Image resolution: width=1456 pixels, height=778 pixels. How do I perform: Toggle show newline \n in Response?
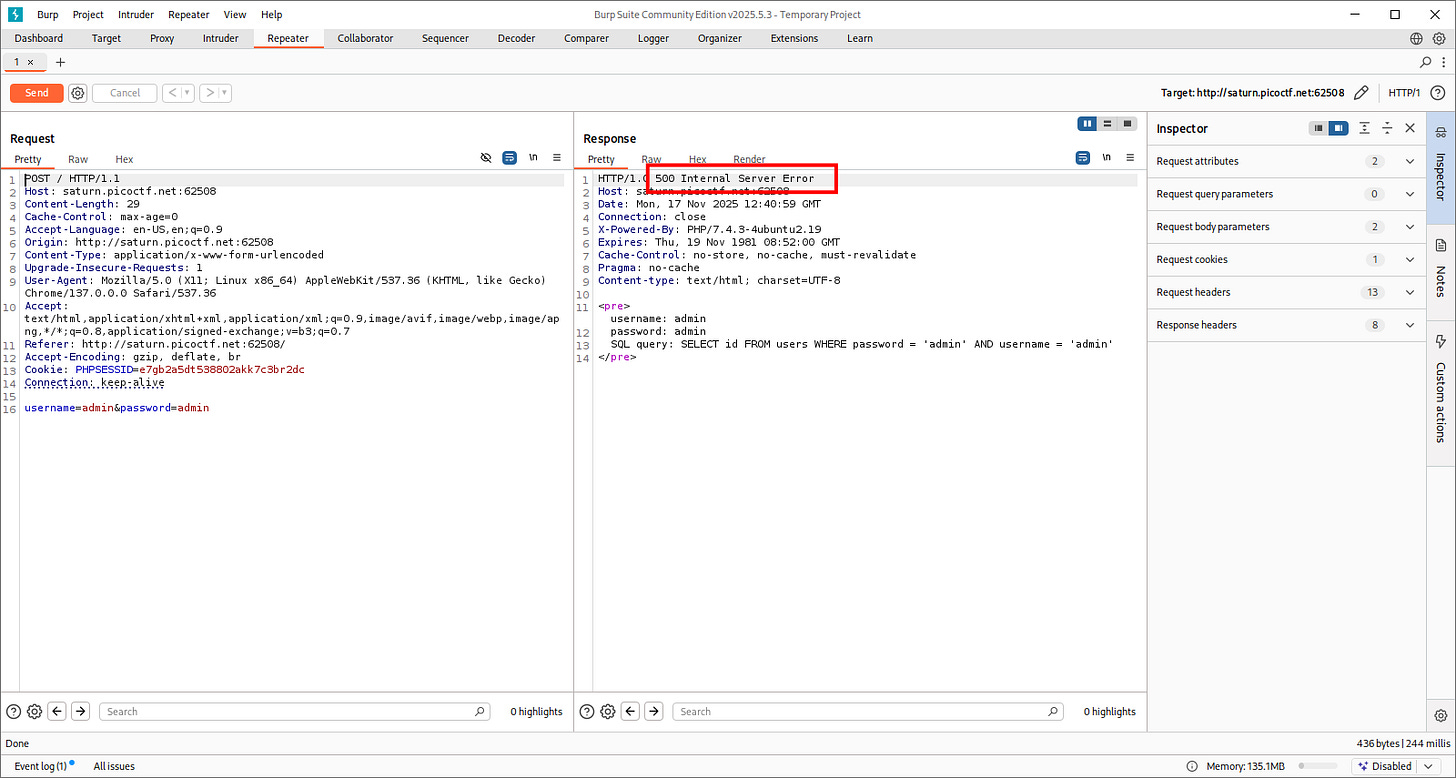pos(1106,158)
